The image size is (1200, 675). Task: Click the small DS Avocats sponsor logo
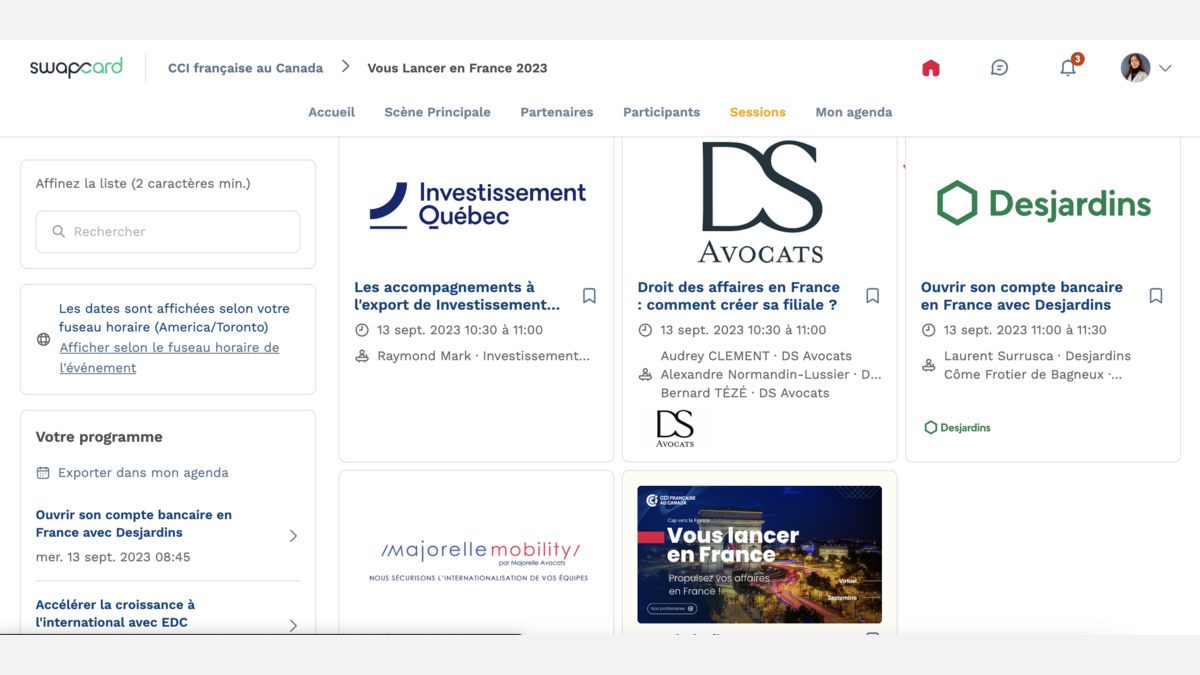coord(675,428)
